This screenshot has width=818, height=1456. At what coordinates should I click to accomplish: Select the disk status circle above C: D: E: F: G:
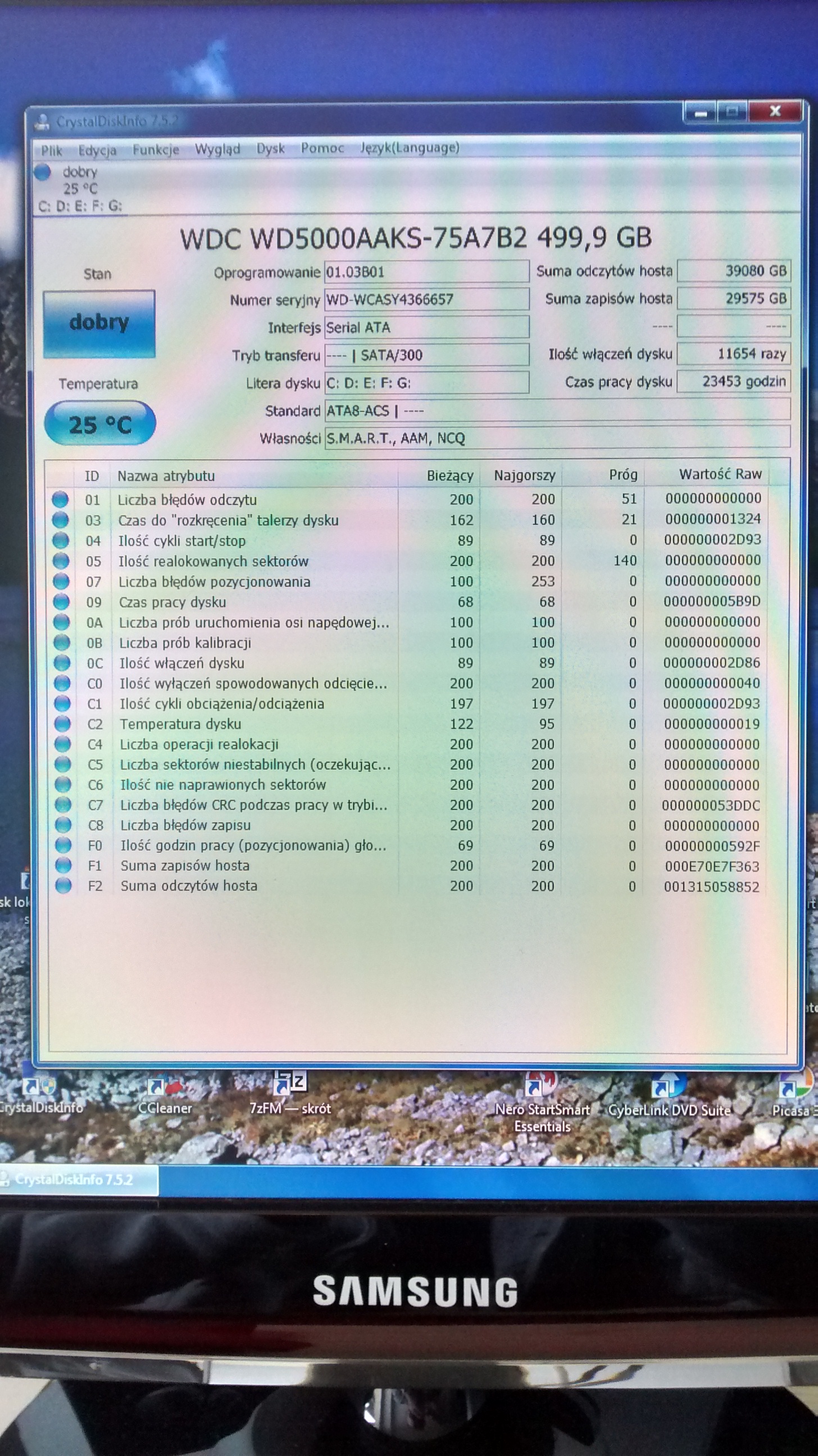[42, 172]
